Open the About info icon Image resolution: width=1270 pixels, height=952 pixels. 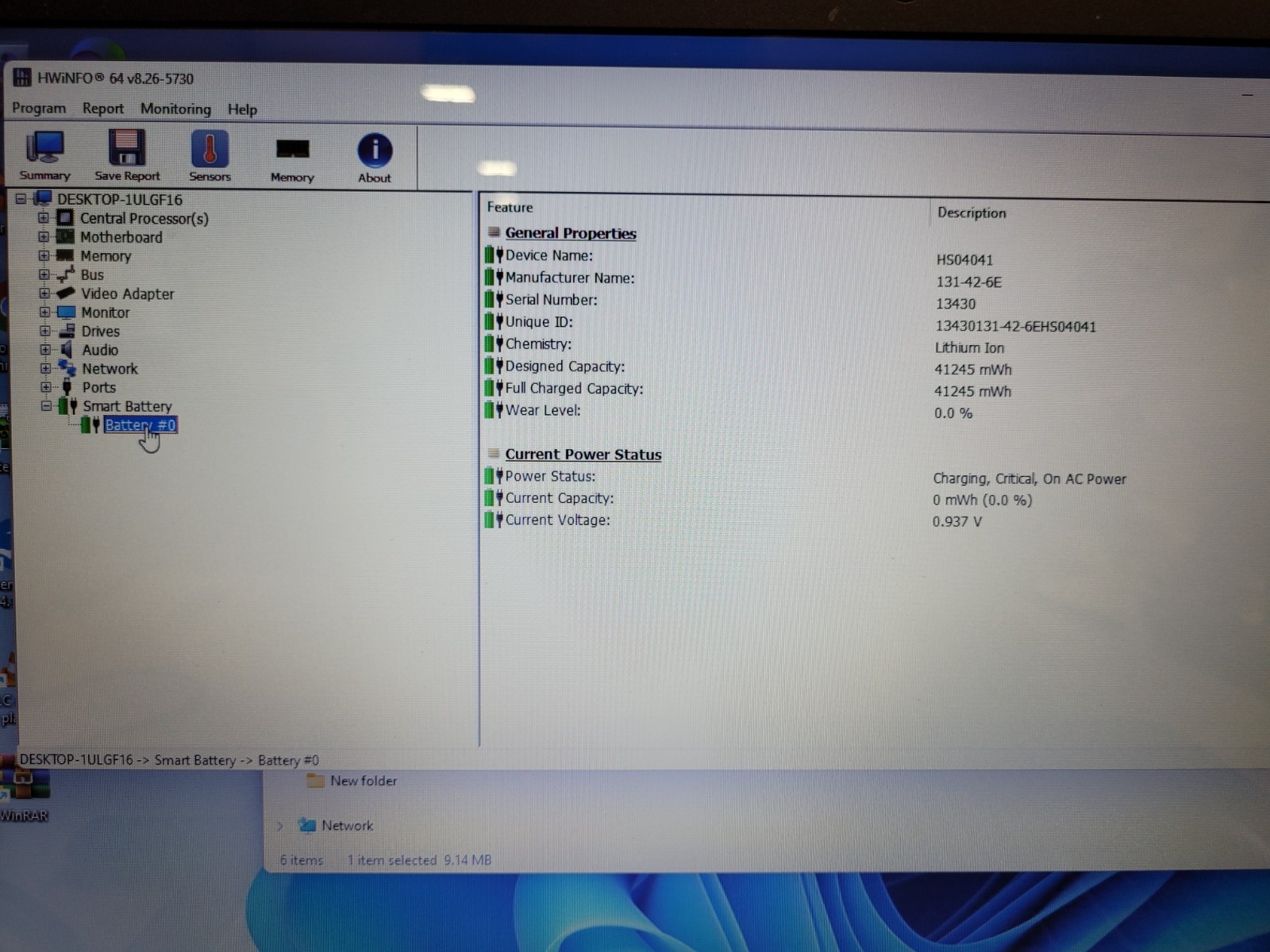(375, 151)
